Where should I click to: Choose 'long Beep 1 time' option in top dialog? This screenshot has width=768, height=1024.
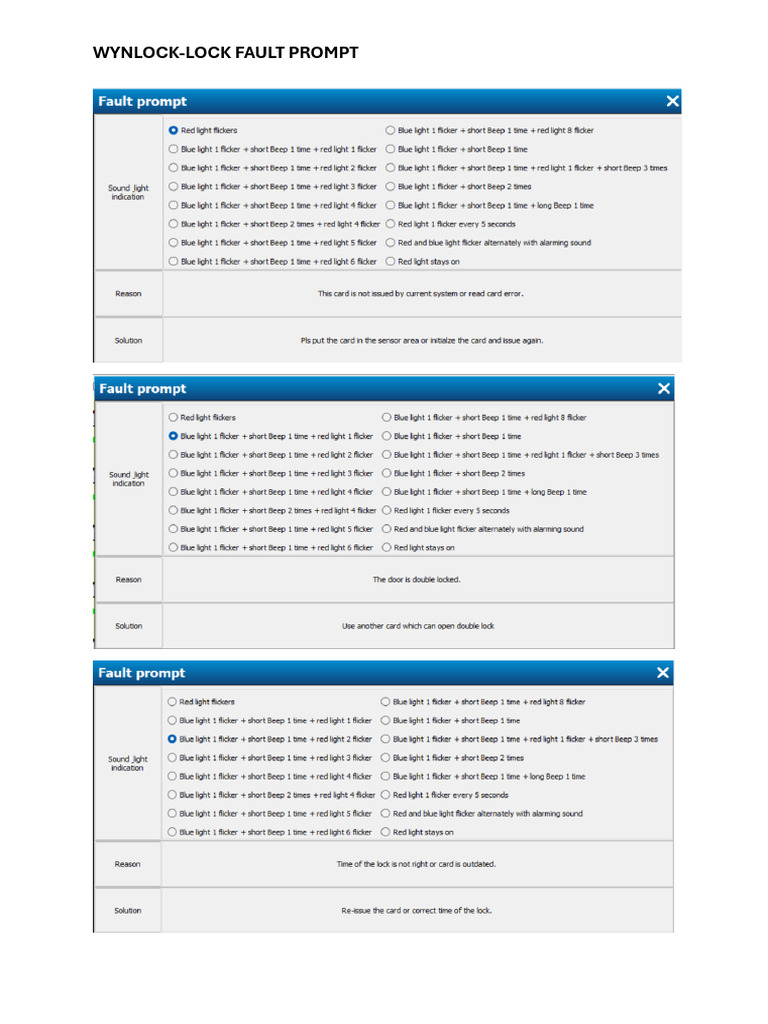click(390, 205)
